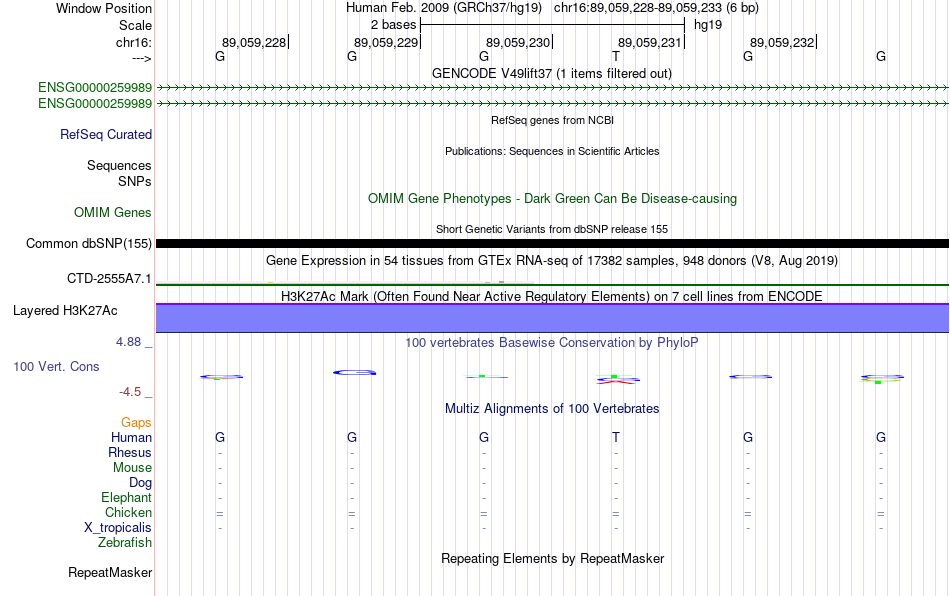Viewport: 950px width, 596px height.
Task: Open 100 vertebrates Basewise Conservation title
Action: pos(552,342)
